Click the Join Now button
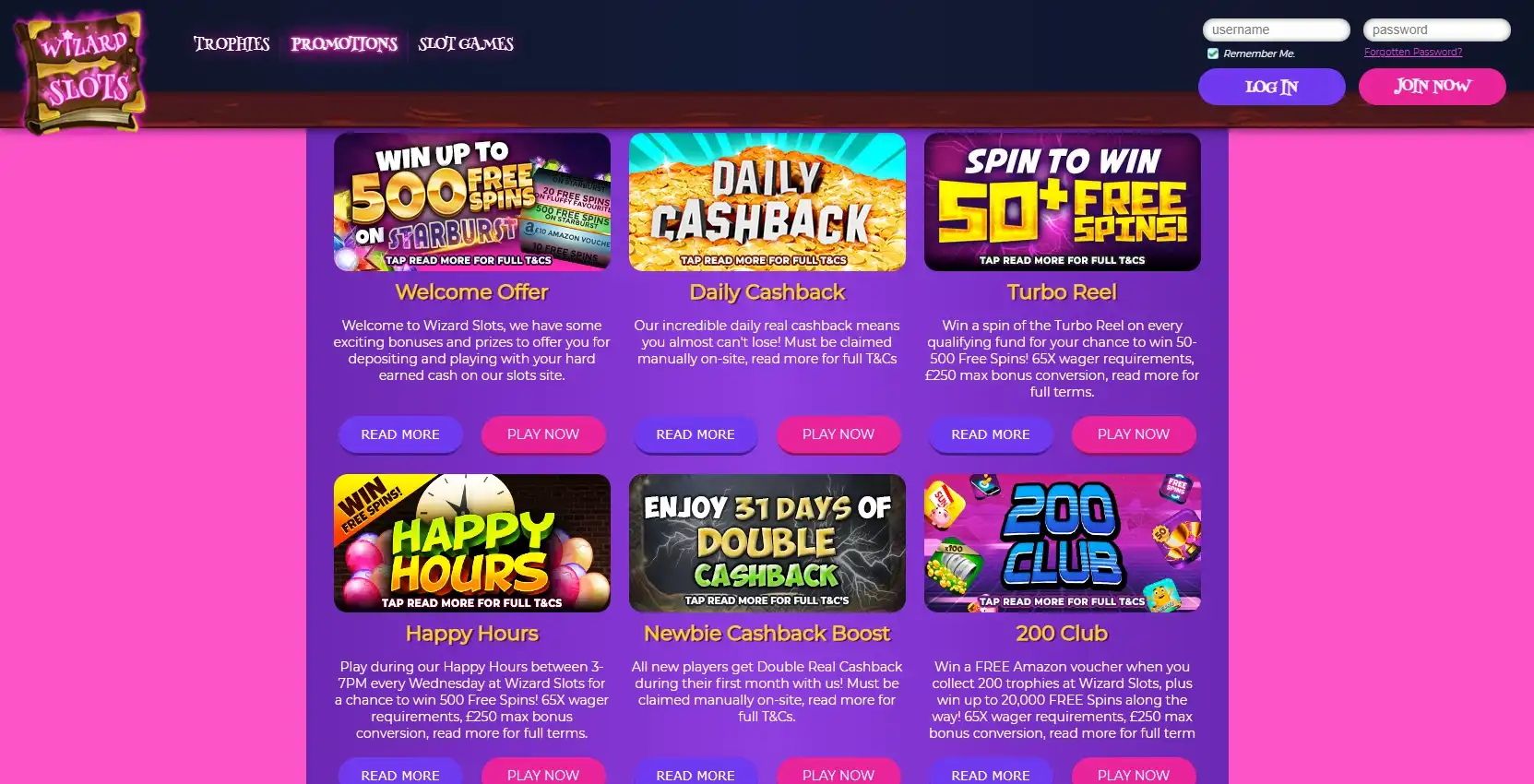This screenshot has height=784, width=1534. 1433,86
